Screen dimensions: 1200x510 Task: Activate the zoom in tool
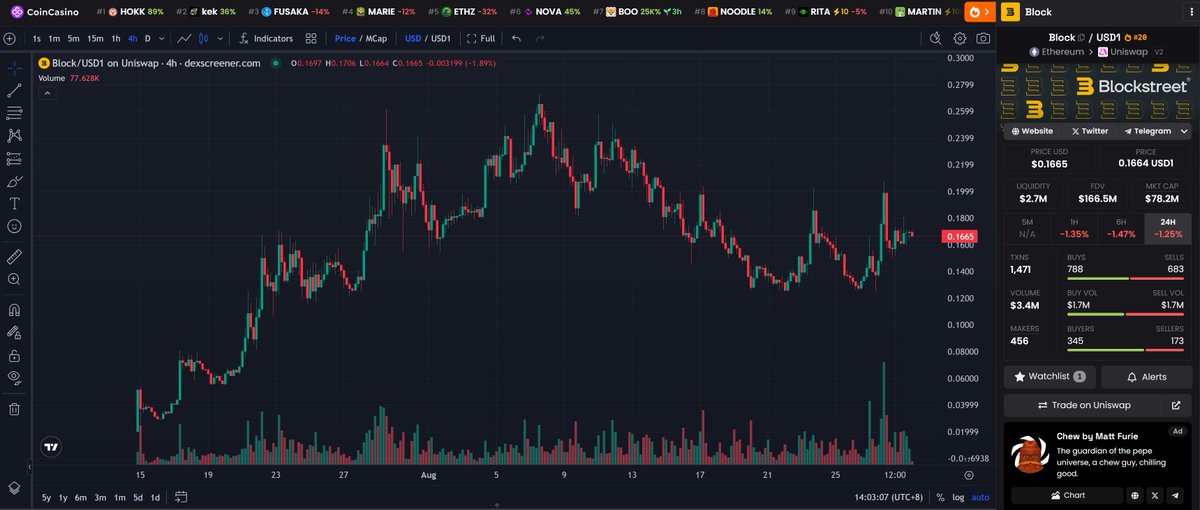tap(15, 280)
